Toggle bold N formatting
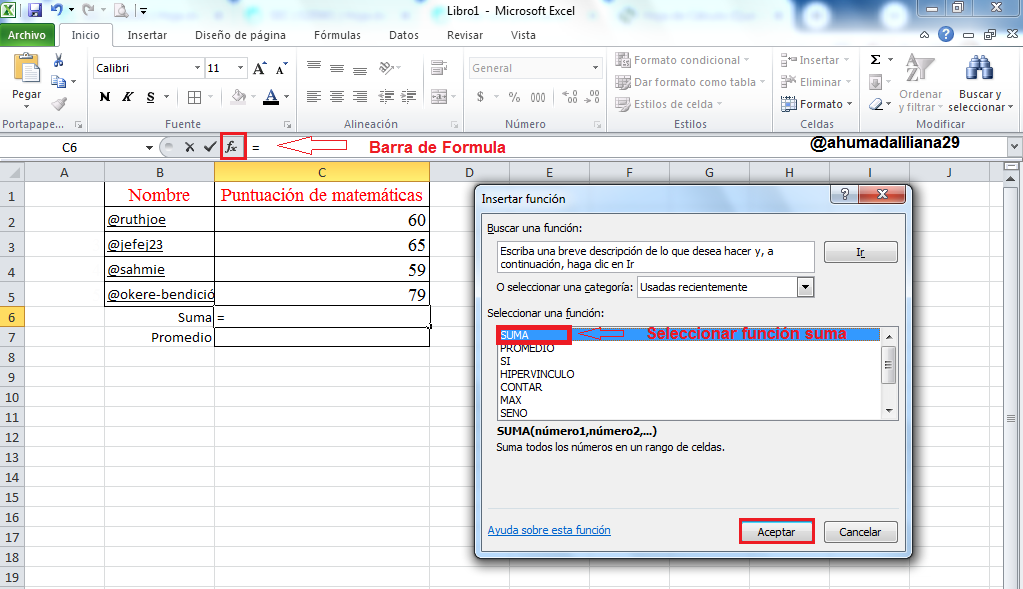This screenshot has height=589, width=1023. [x=104, y=97]
